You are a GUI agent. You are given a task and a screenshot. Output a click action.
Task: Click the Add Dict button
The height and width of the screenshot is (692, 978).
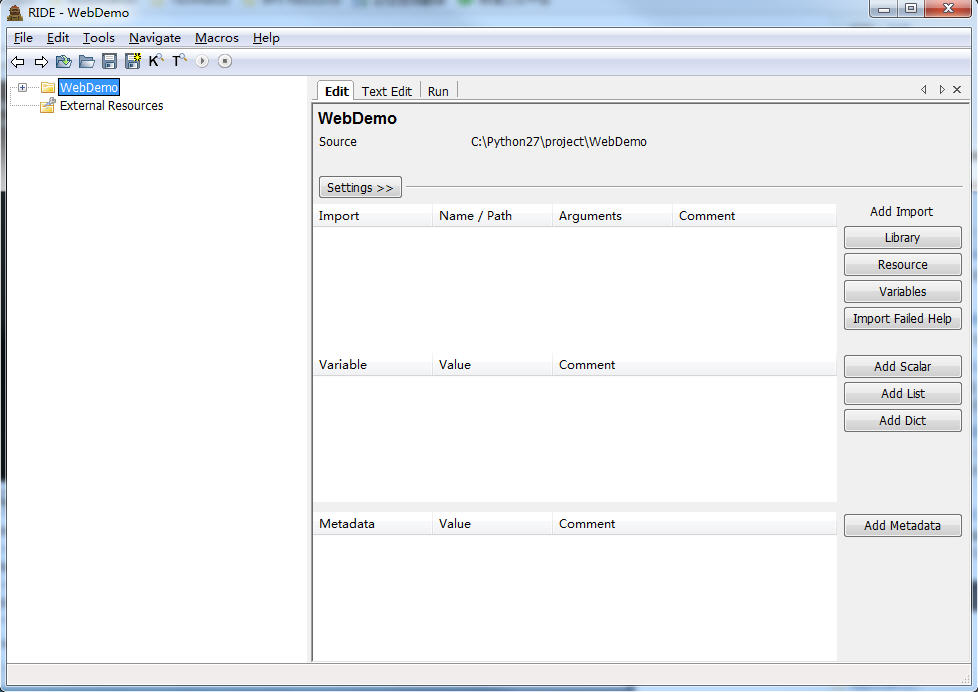click(x=903, y=421)
